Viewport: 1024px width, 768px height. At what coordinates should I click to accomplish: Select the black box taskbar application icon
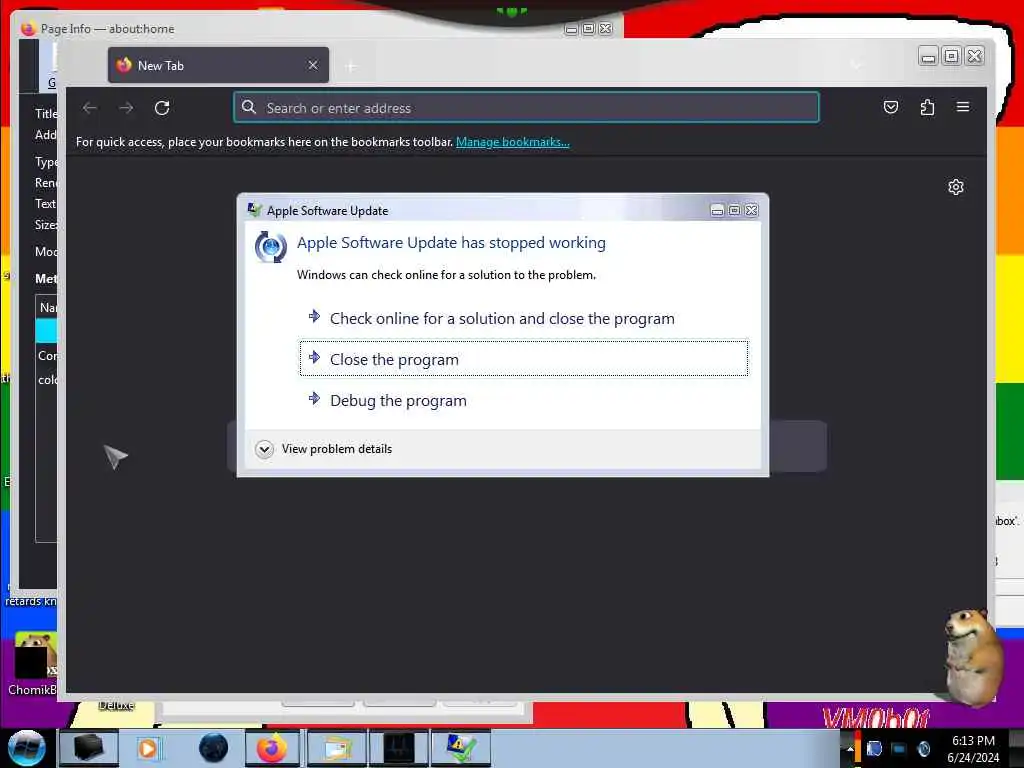coord(88,748)
